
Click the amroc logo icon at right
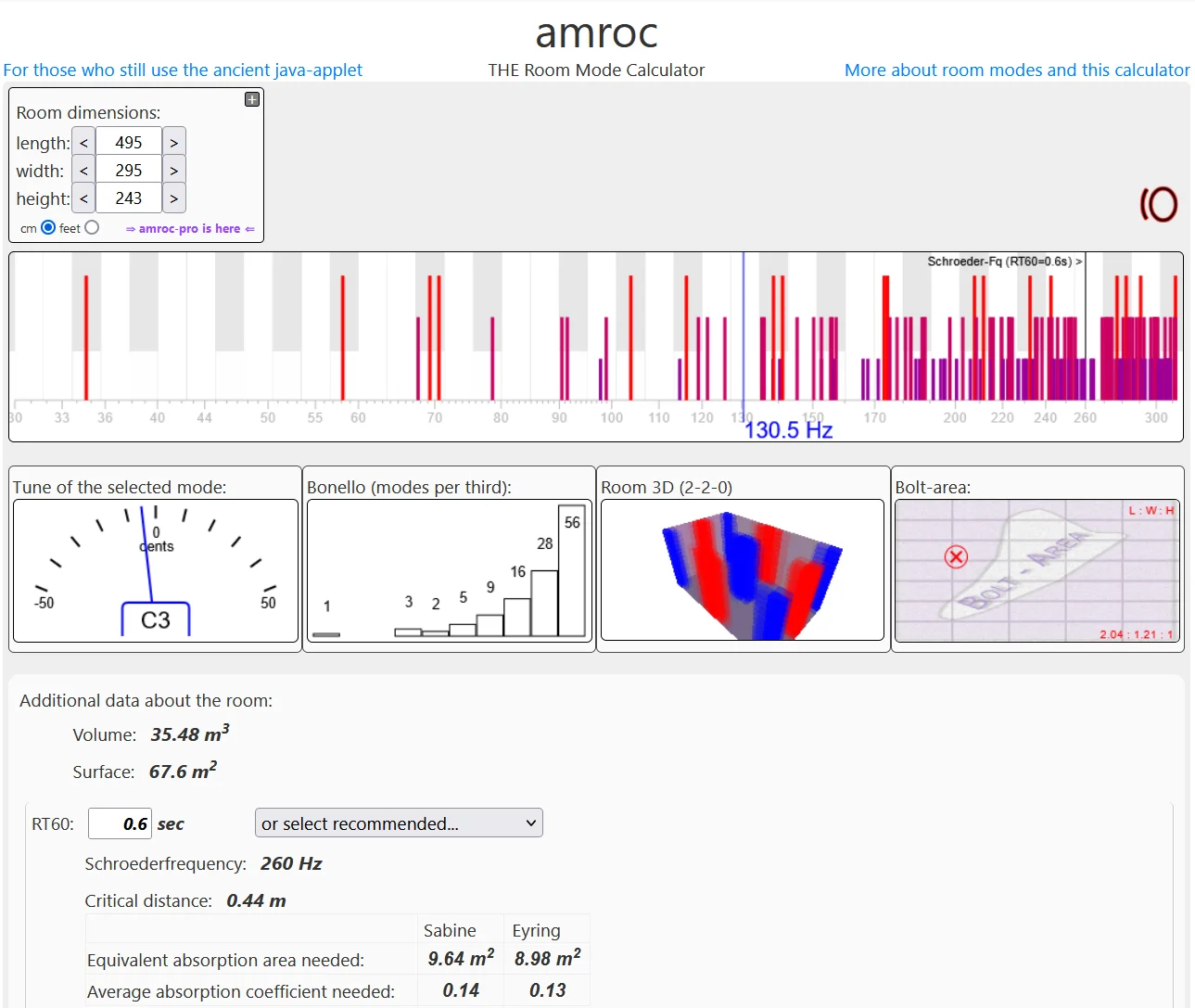coord(1159,204)
